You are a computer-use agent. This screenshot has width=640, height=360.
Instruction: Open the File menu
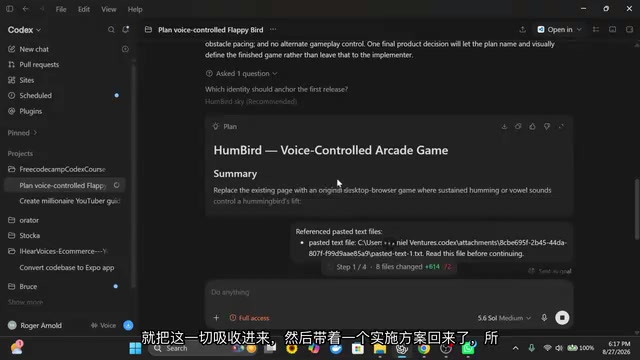[x=61, y=9]
